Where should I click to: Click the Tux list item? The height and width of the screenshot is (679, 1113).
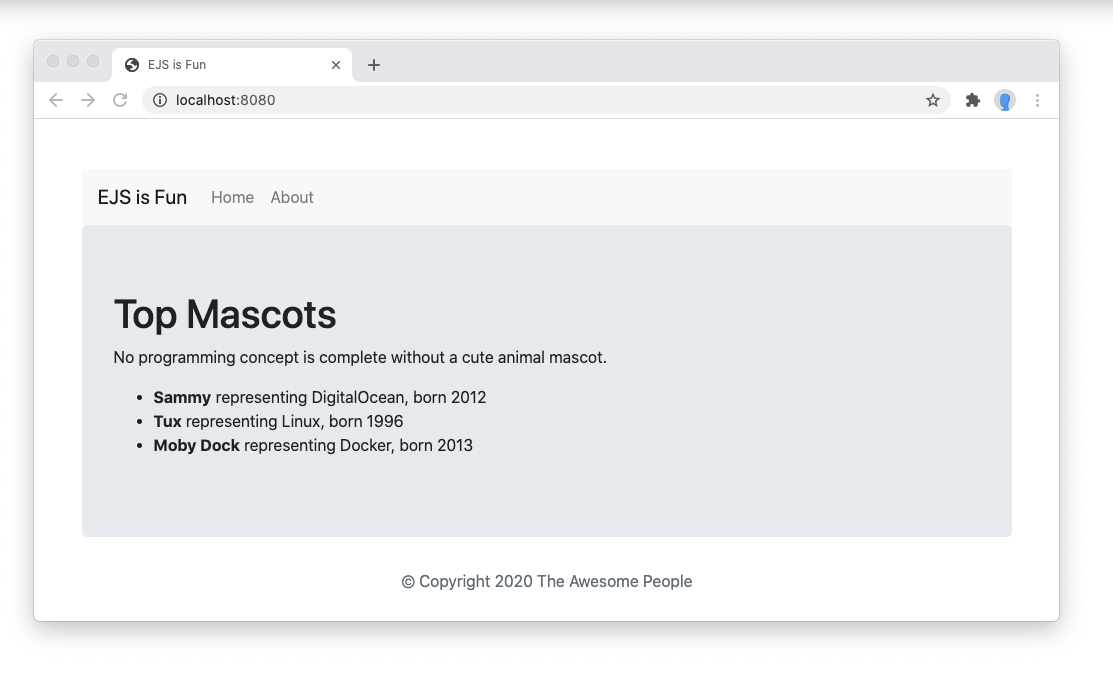tap(278, 421)
